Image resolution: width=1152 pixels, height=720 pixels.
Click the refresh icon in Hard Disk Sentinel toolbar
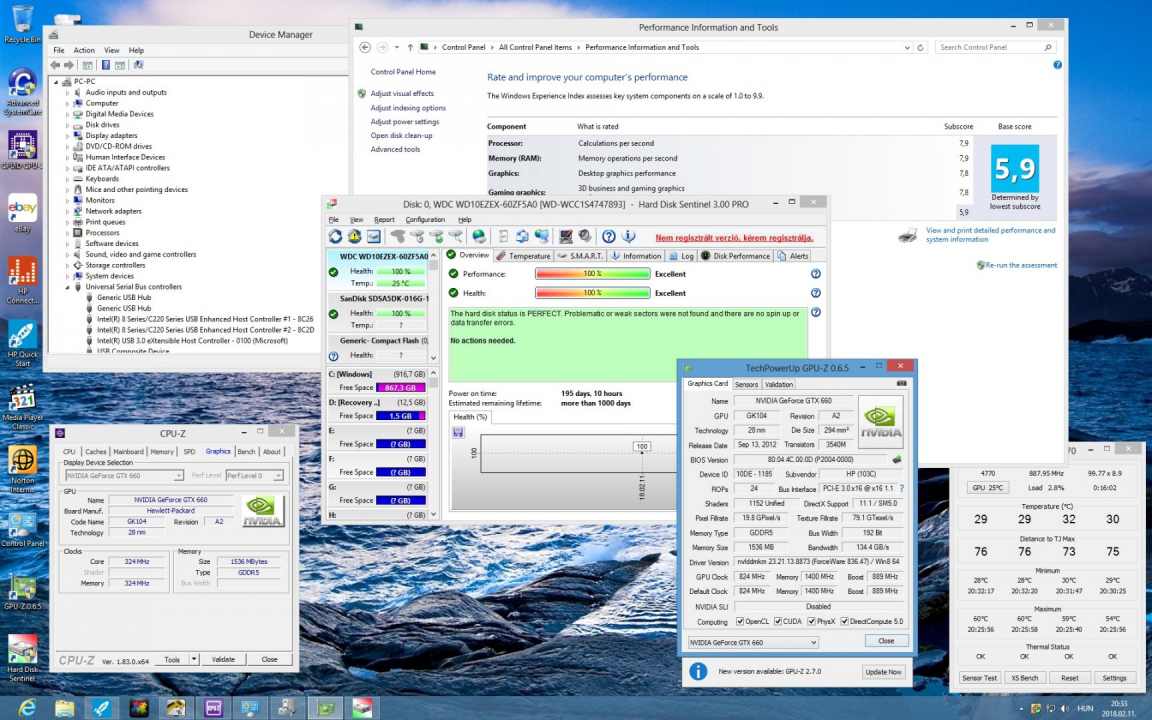336,237
